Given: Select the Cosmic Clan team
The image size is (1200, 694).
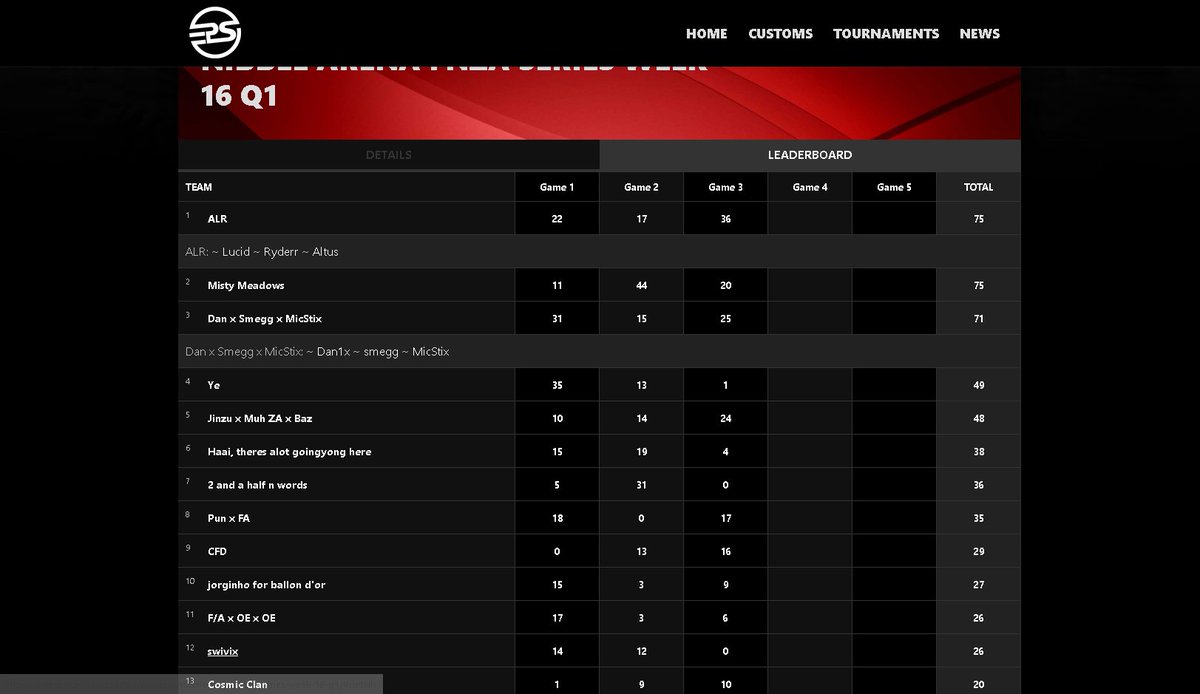Looking at the screenshot, I should pos(237,684).
